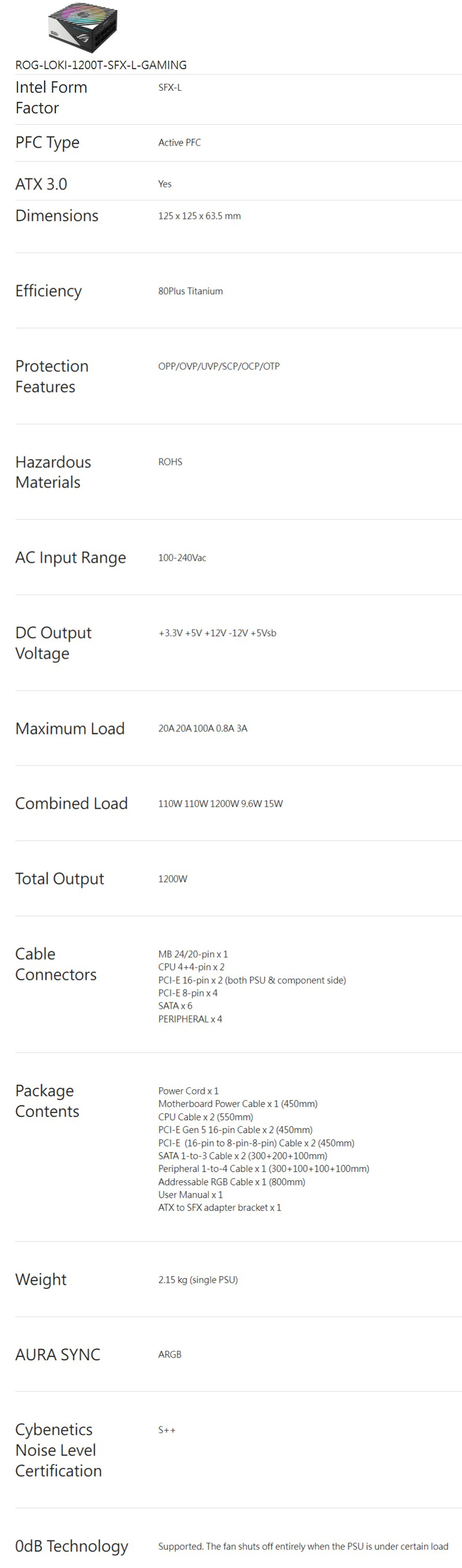The width and height of the screenshot is (462, 1568).
Task: Click the ROG-LOKI-1200T-SFX-L-GAMING product name
Action: tap(101, 65)
